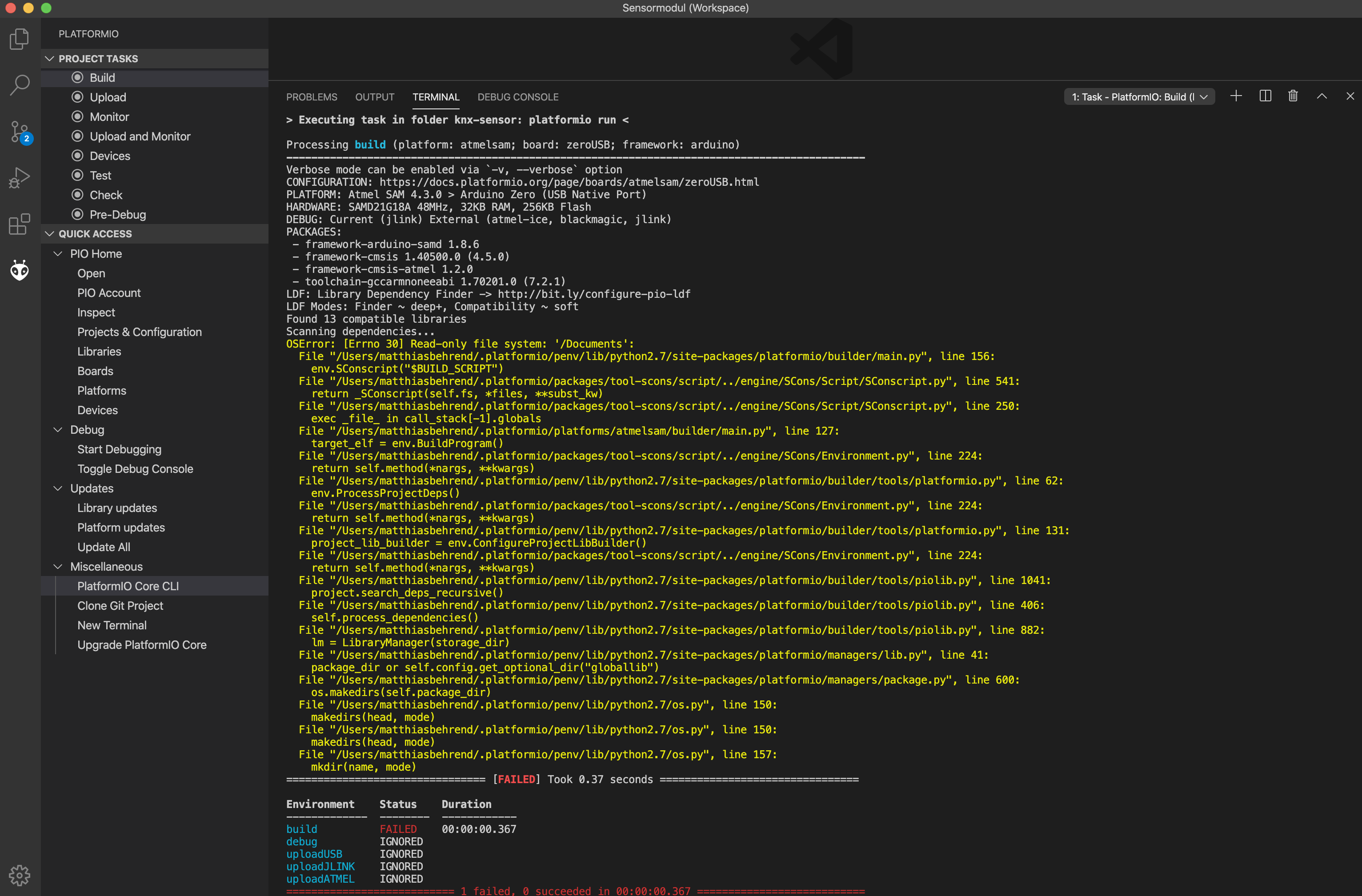Image resolution: width=1362 pixels, height=896 pixels.
Task: Click the red FAILED status for build
Action: click(x=398, y=829)
